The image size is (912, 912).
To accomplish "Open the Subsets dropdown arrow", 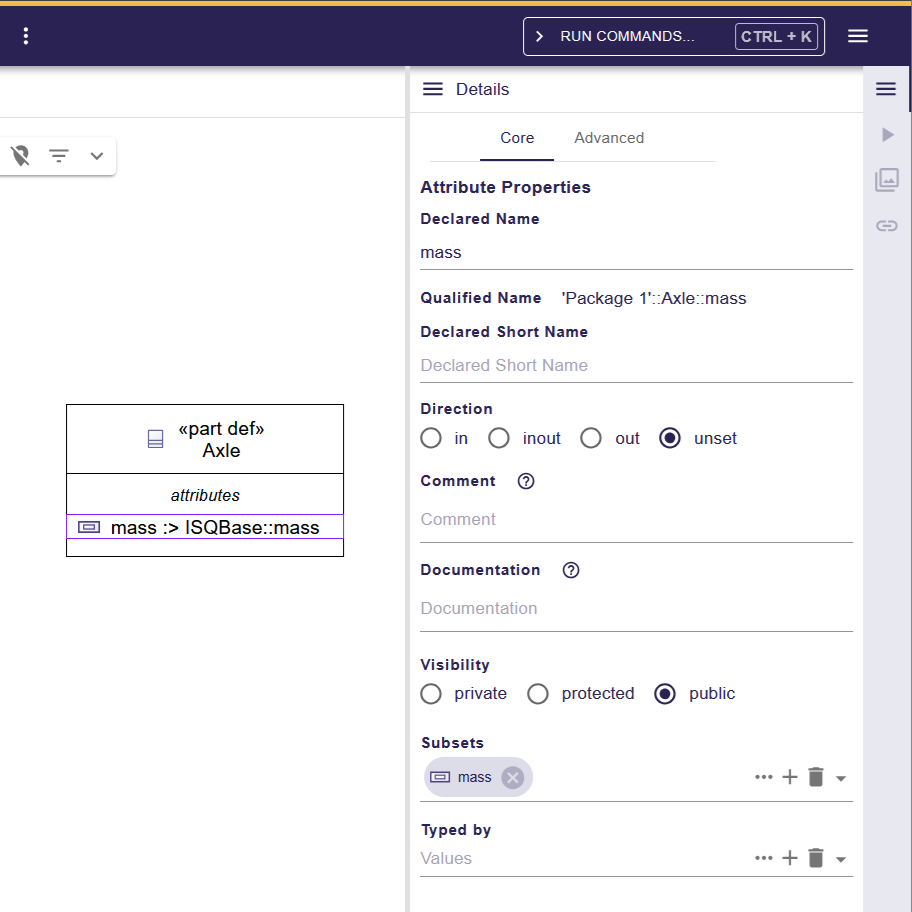I will tap(842, 777).
